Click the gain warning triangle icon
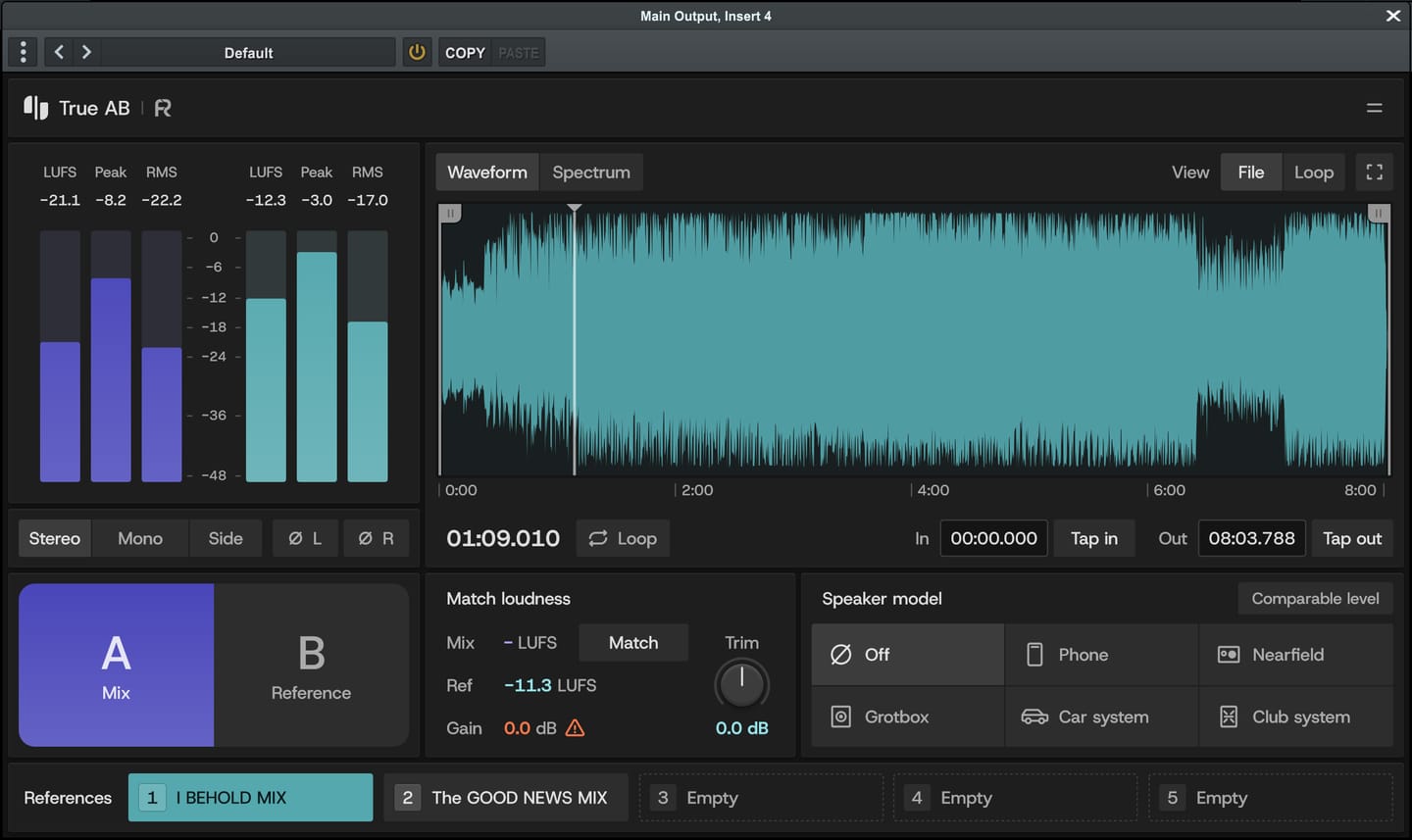1412x840 pixels. (x=576, y=727)
